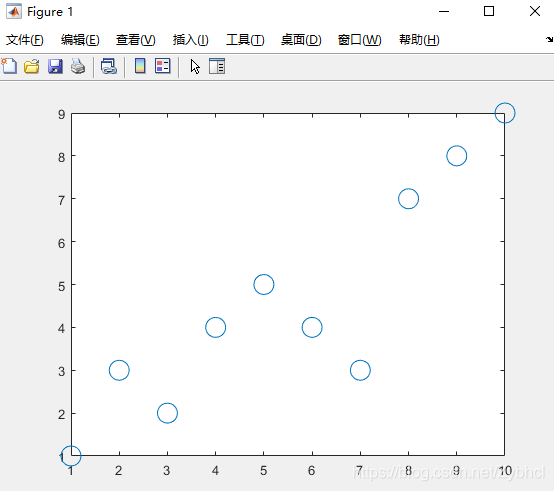Close the Figure 1 window
This screenshot has width=554, height=491.
(x=535, y=12)
